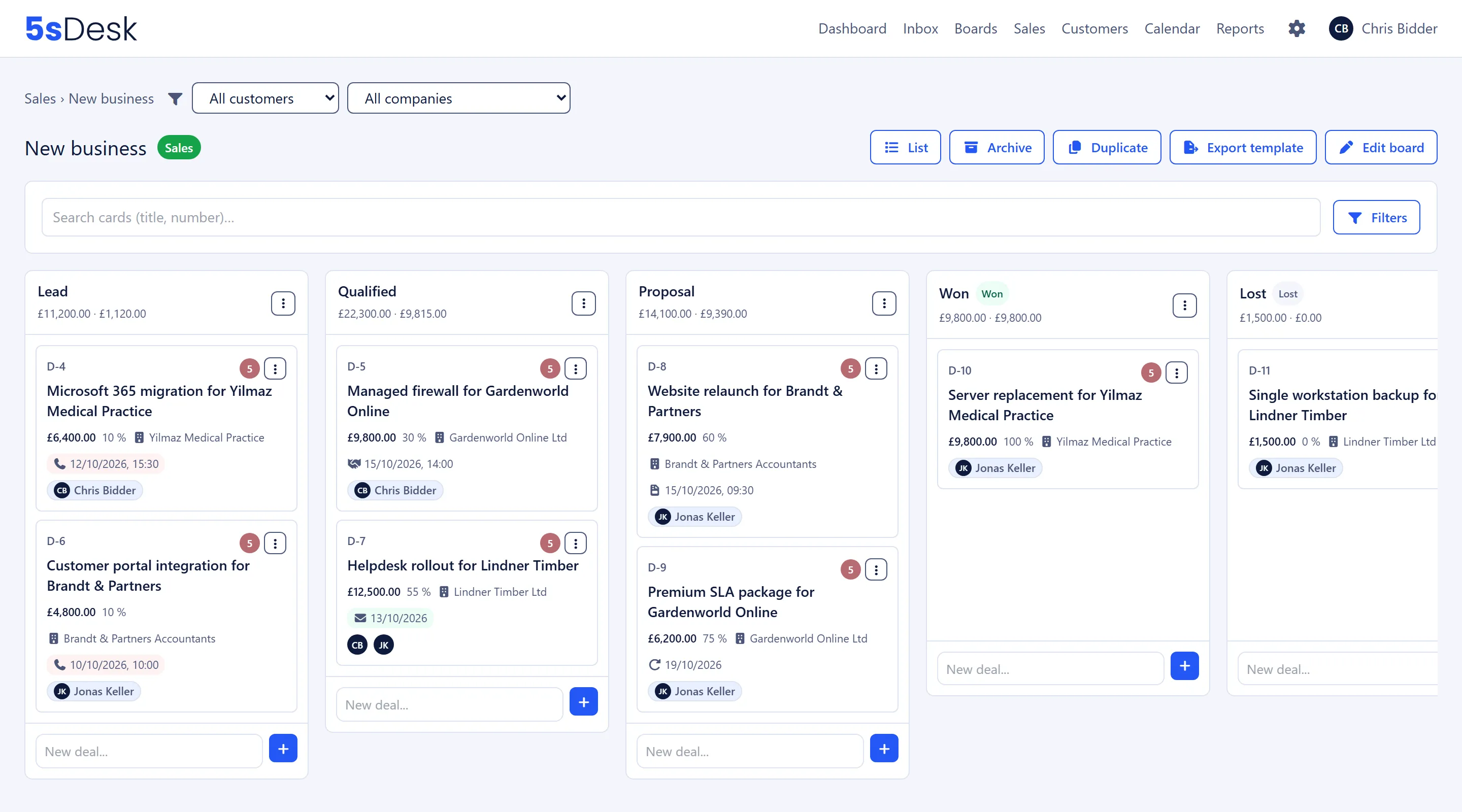
Task: Click the Sales breadcrumb link
Action: tap(40, 99)
